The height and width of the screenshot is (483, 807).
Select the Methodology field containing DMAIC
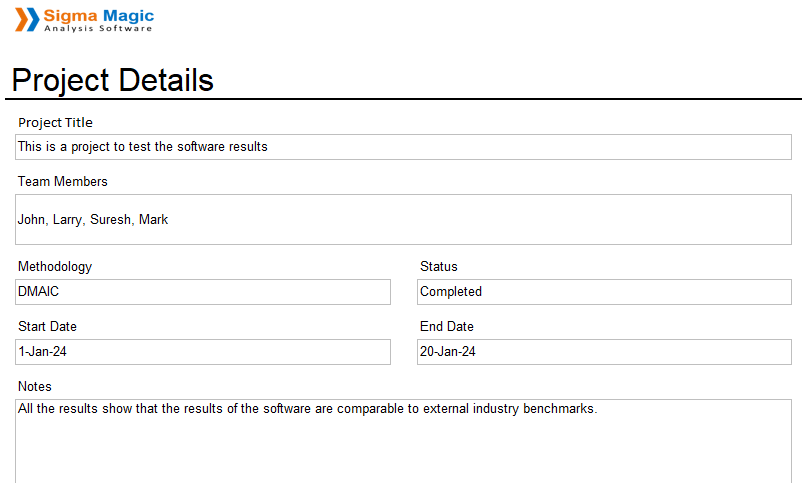203,292
